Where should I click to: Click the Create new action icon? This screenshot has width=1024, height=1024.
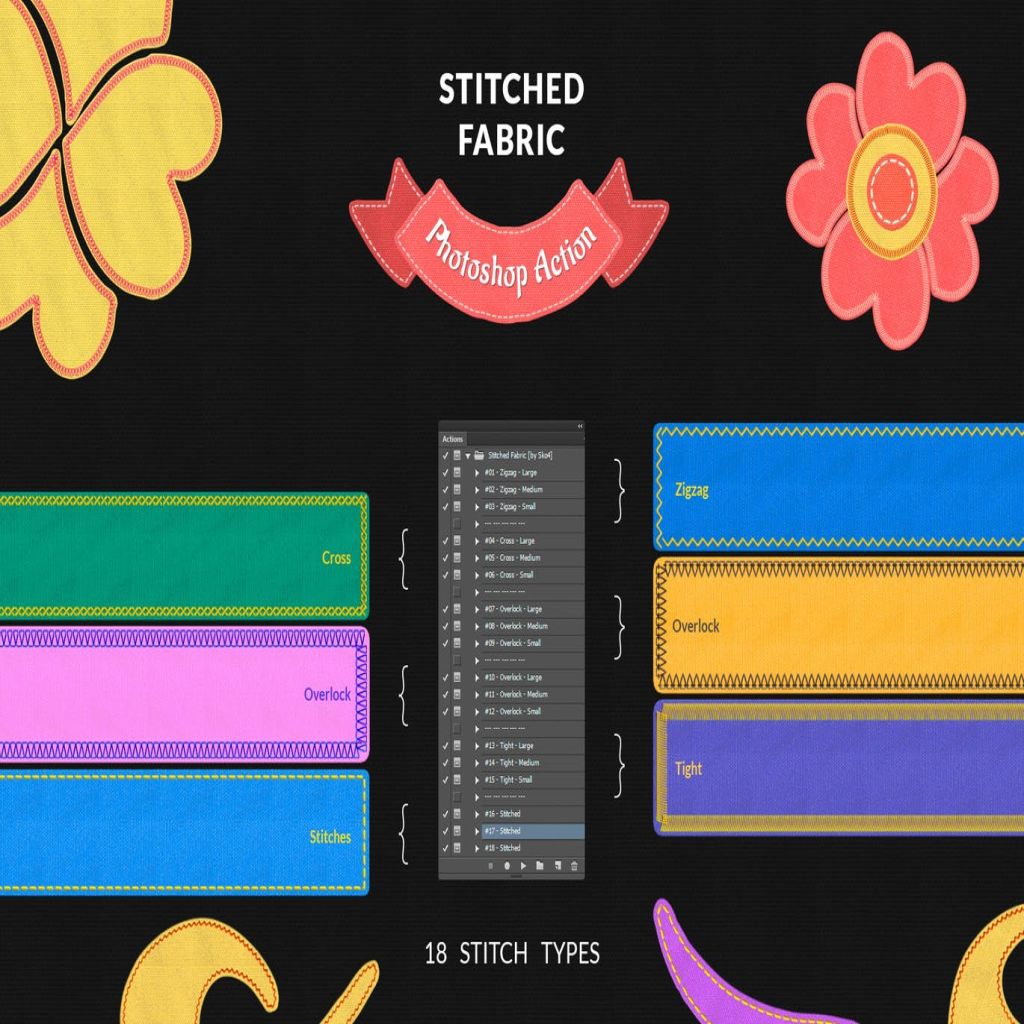tap(557, 866)
